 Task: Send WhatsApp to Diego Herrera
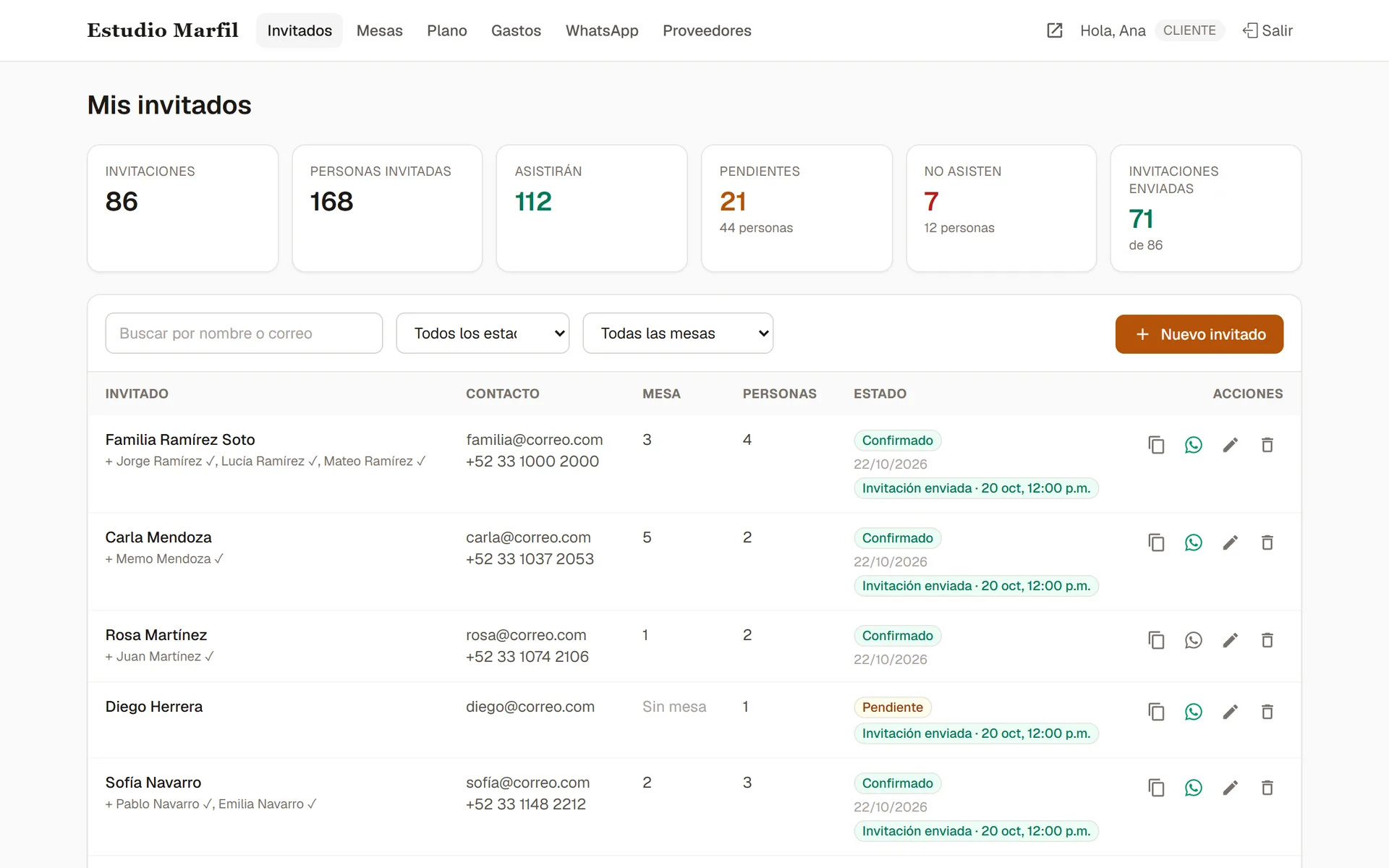click(x=1193, y=712)
